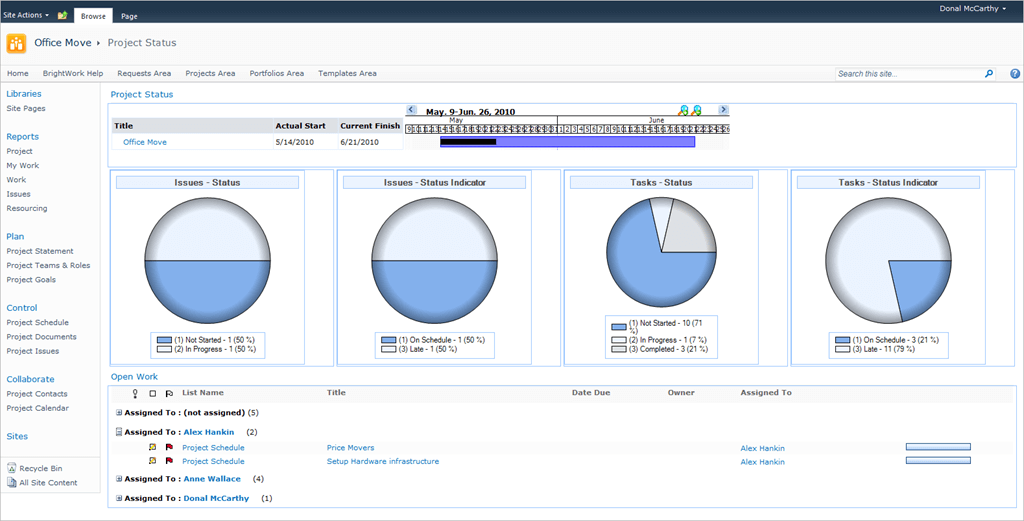Click the orange Office Move site logo
Viewport: 1024px width, 521px height.
coord(16,43)
